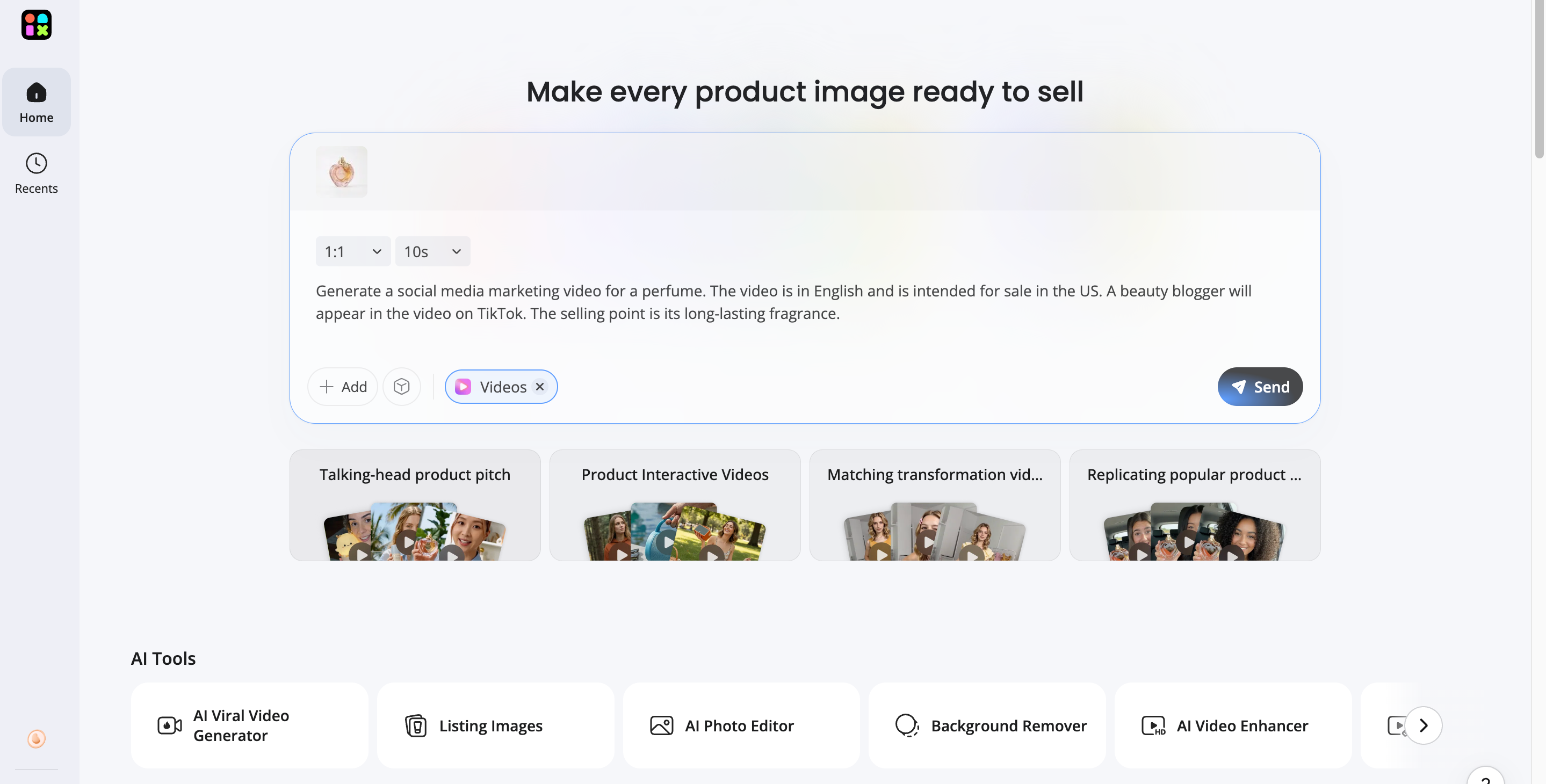Viewport: 1546px width, 784px height.
Task: Open the Home sidebar tab
Action: [37, 102]
